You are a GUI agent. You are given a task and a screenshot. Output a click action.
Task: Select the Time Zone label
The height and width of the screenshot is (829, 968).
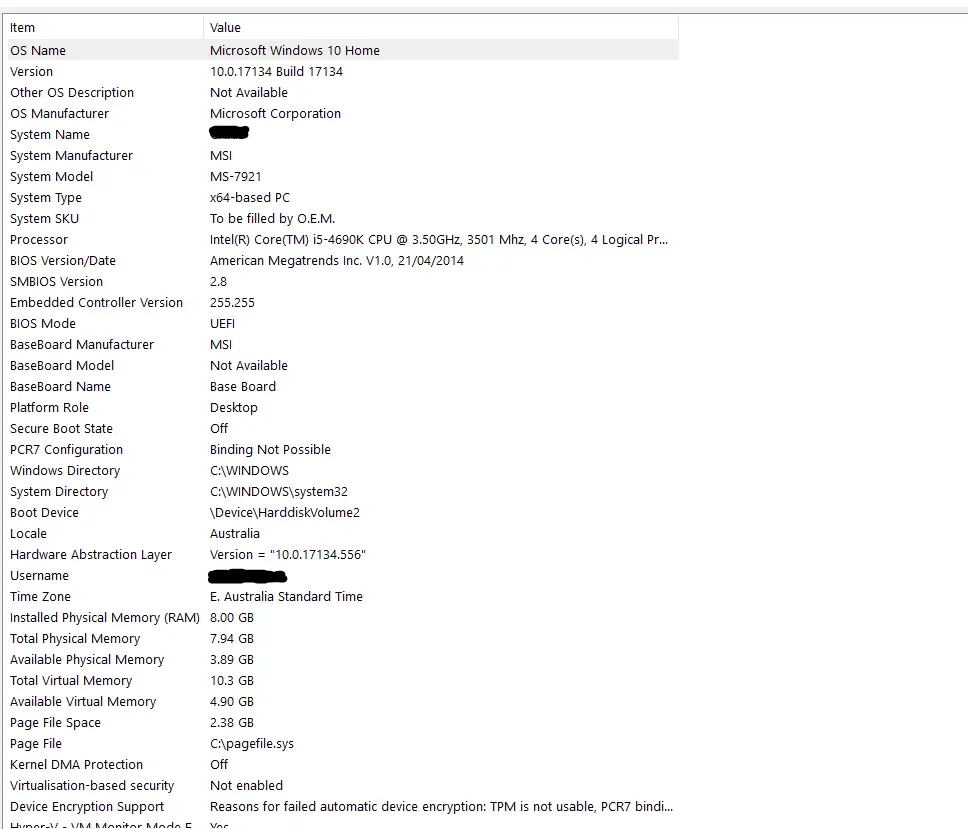coord(40,596)
